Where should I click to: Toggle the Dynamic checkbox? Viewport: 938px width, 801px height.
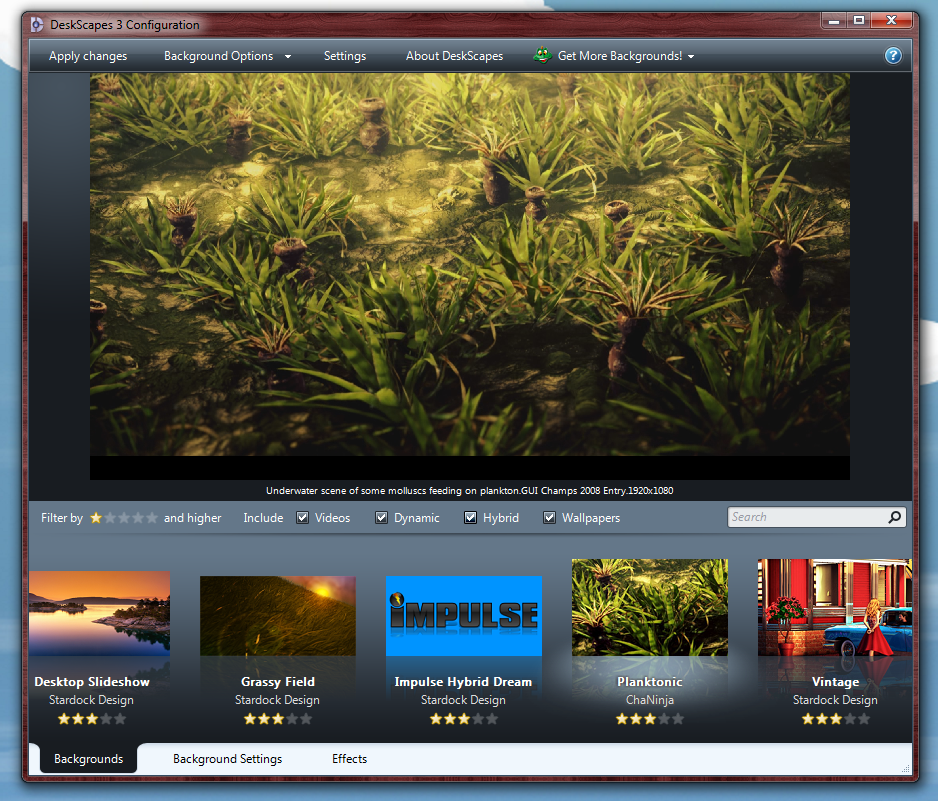(381, 517)
